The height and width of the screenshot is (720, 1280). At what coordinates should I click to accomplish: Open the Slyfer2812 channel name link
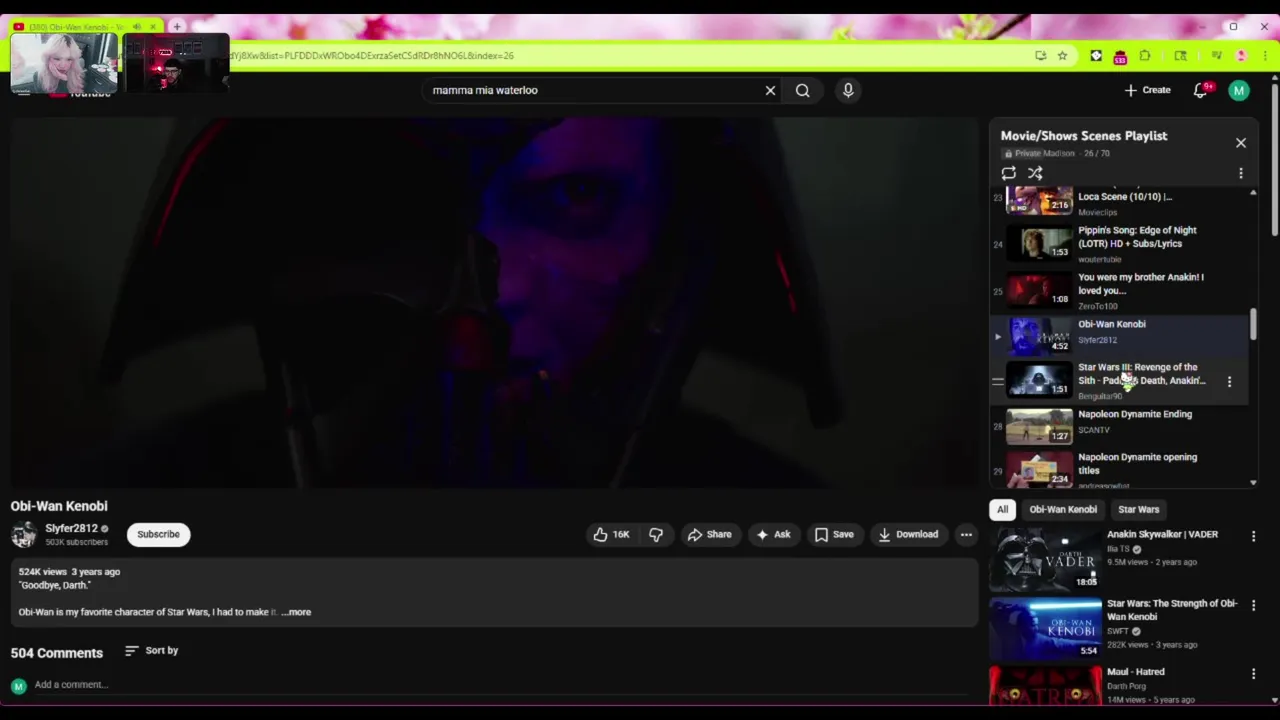point(71,528)
